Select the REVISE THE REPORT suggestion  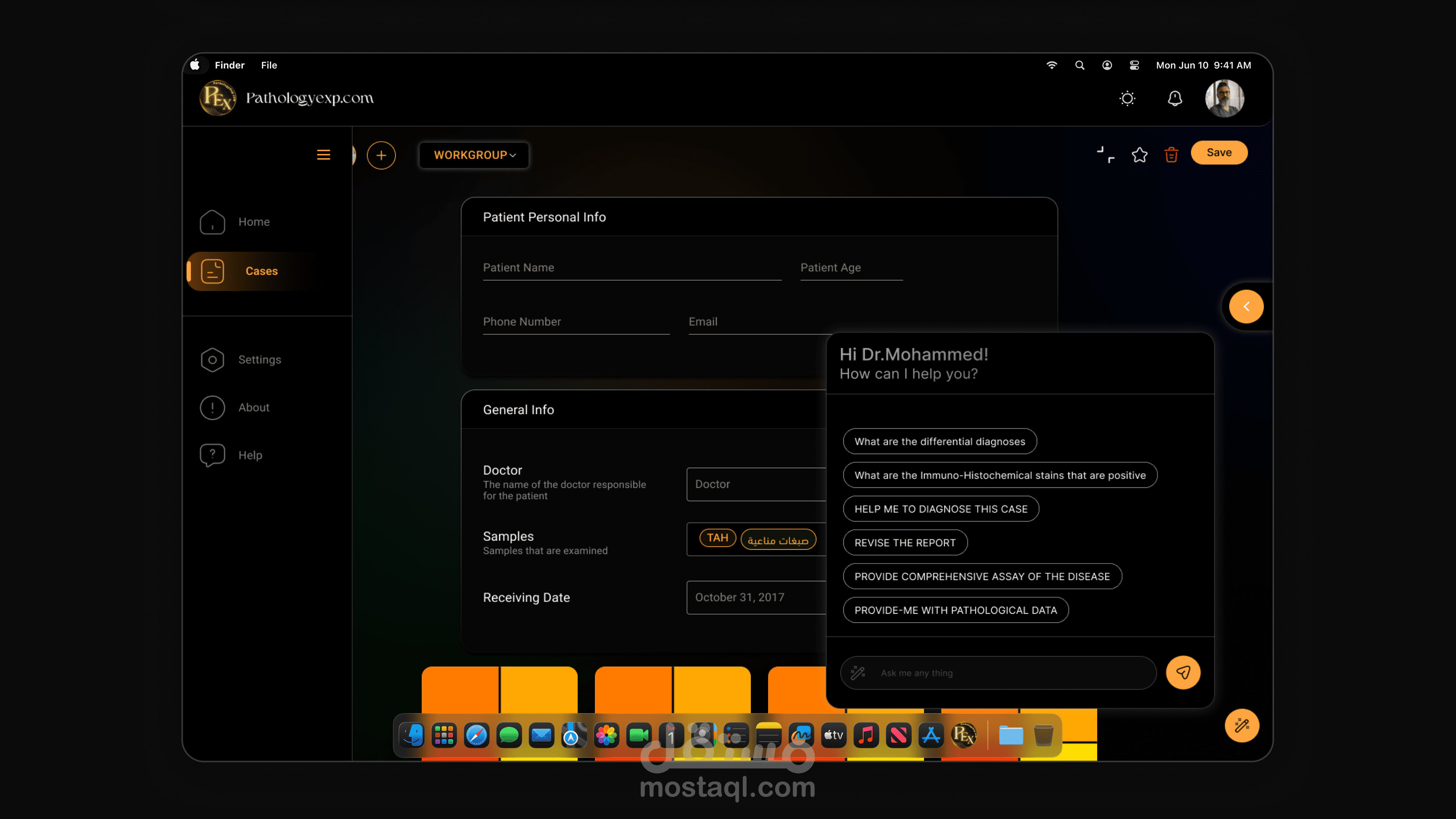click(x=904, y=543)
